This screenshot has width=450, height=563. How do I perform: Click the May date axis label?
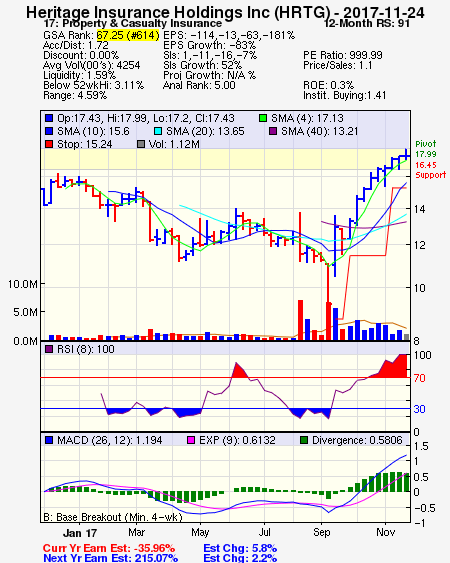pos(200,532)
